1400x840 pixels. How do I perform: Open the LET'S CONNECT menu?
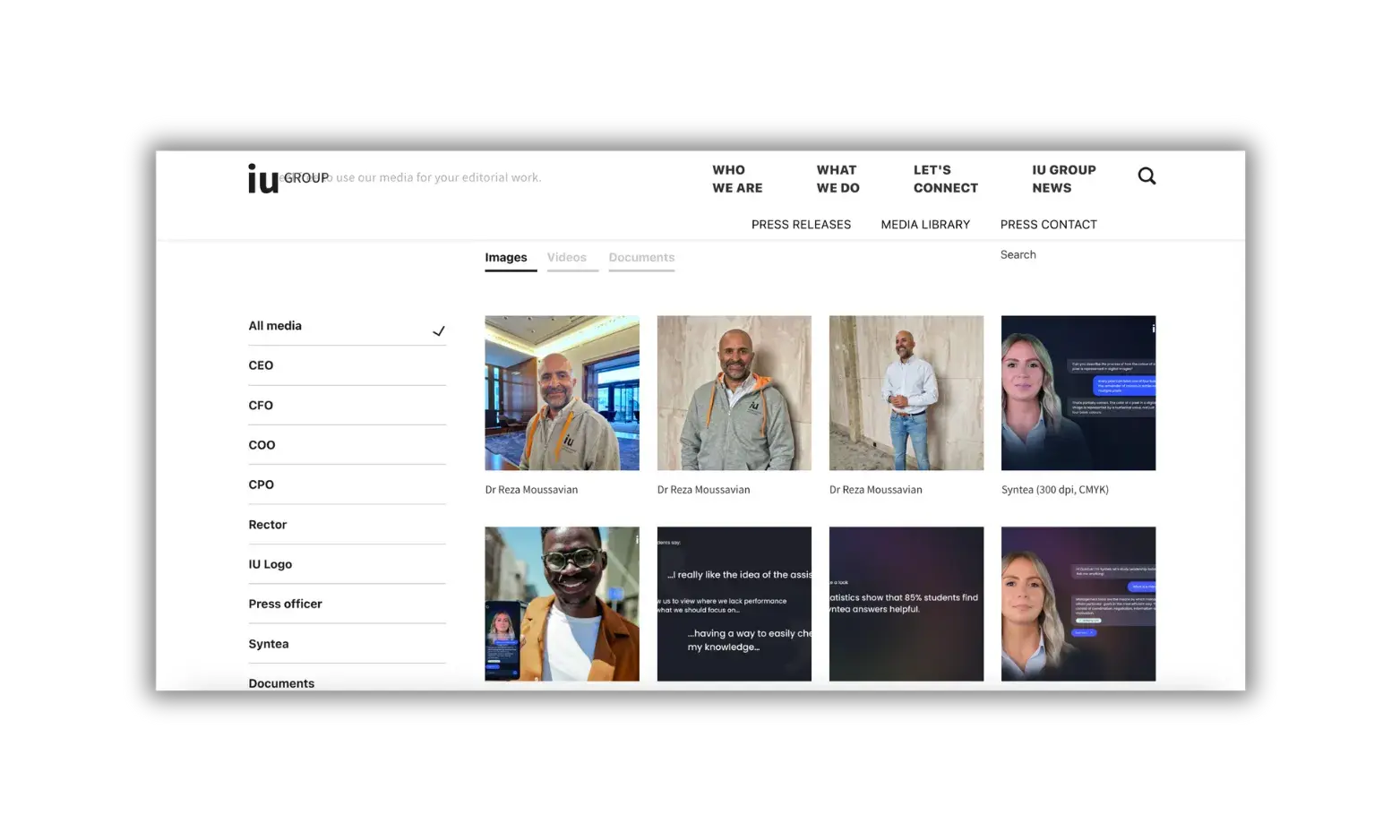(946, 179)
